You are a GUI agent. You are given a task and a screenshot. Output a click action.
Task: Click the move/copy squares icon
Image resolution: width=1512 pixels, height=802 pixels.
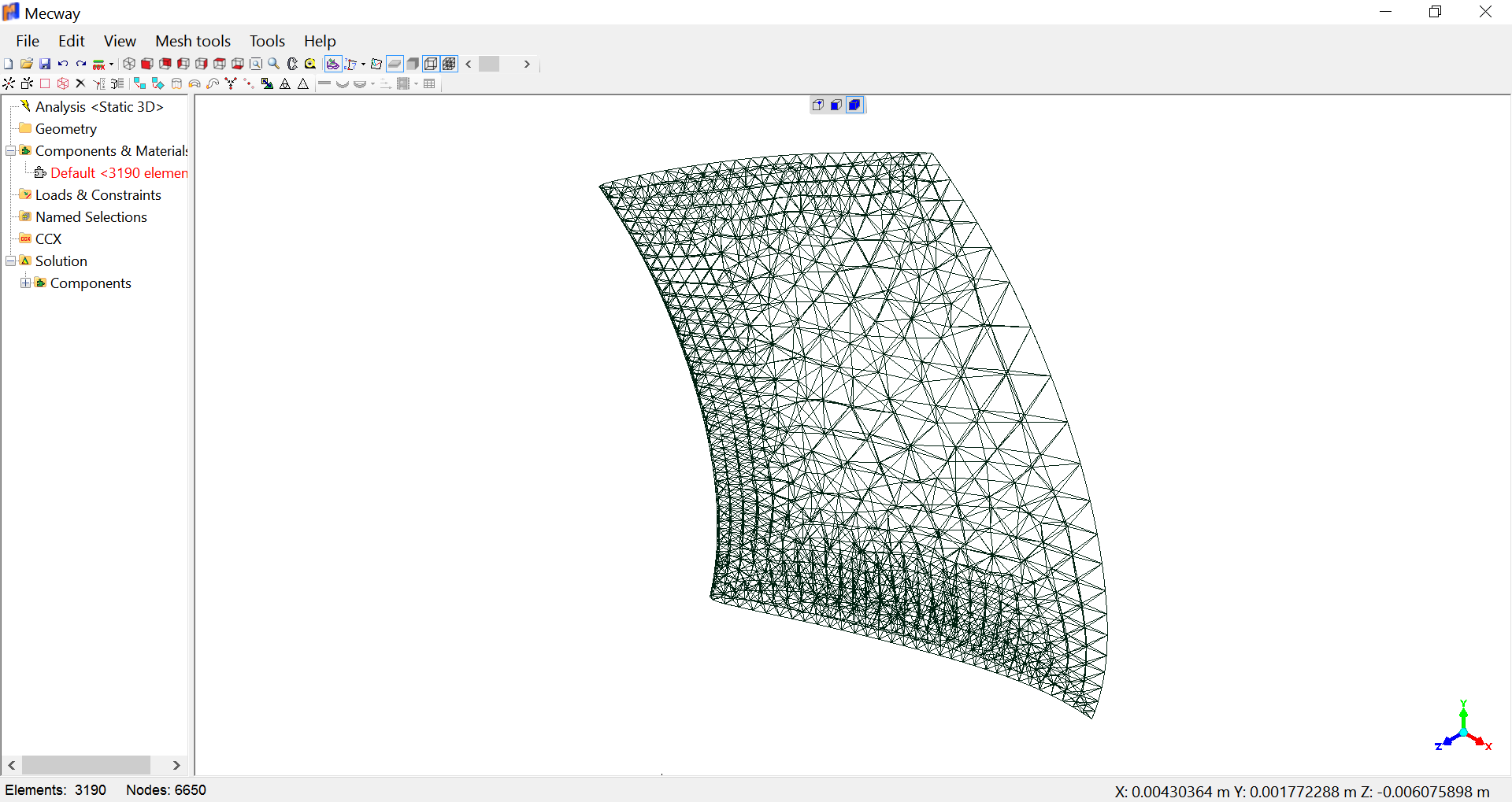pyautogui.click(x=140, y=83)
